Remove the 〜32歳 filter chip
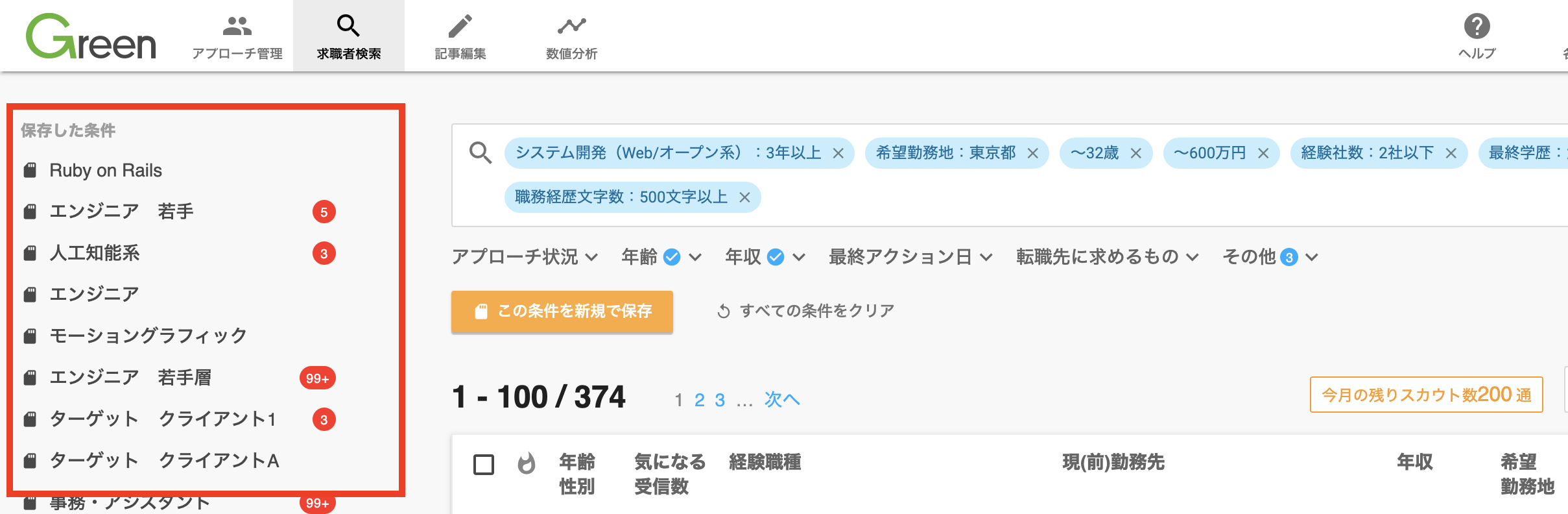Image resolution: width=1568 pixels, height=514 pixels. (1136, 153)
